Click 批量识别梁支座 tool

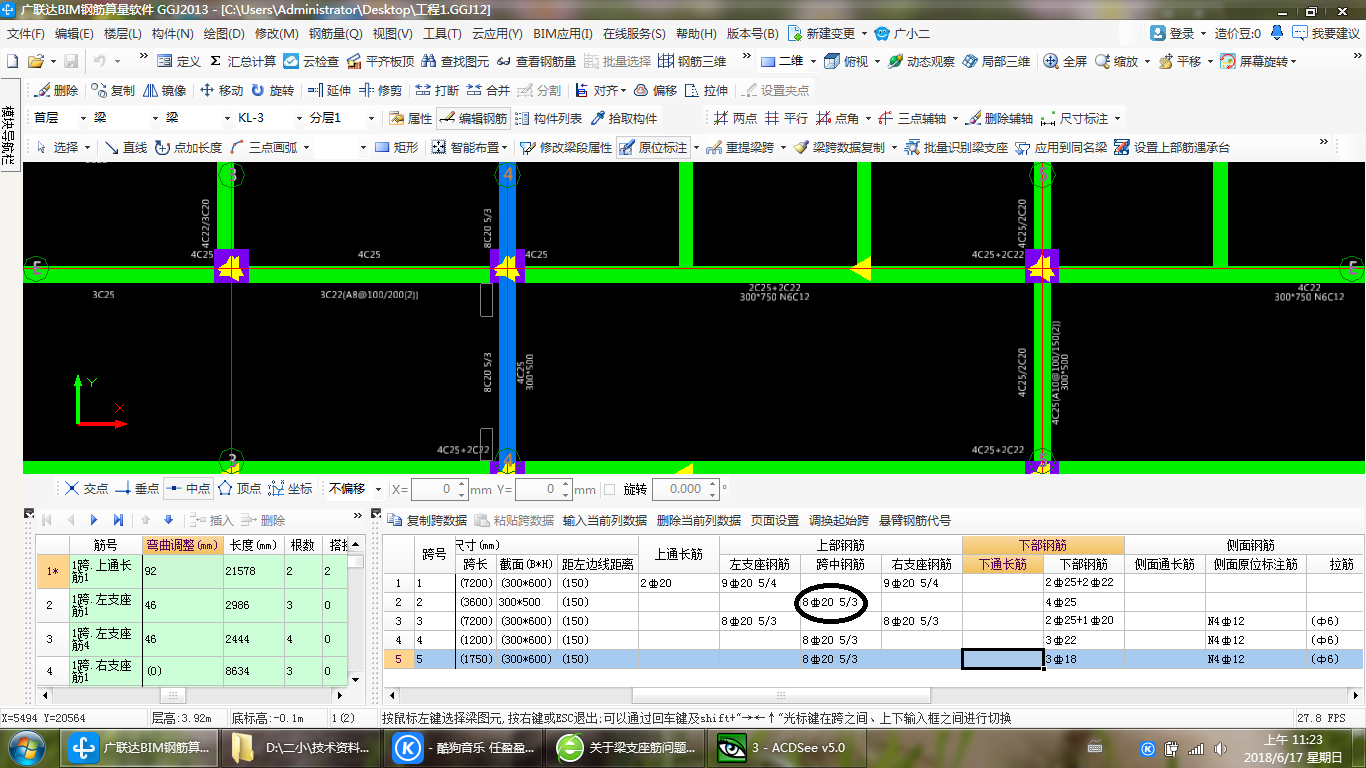tap(955, 147)
